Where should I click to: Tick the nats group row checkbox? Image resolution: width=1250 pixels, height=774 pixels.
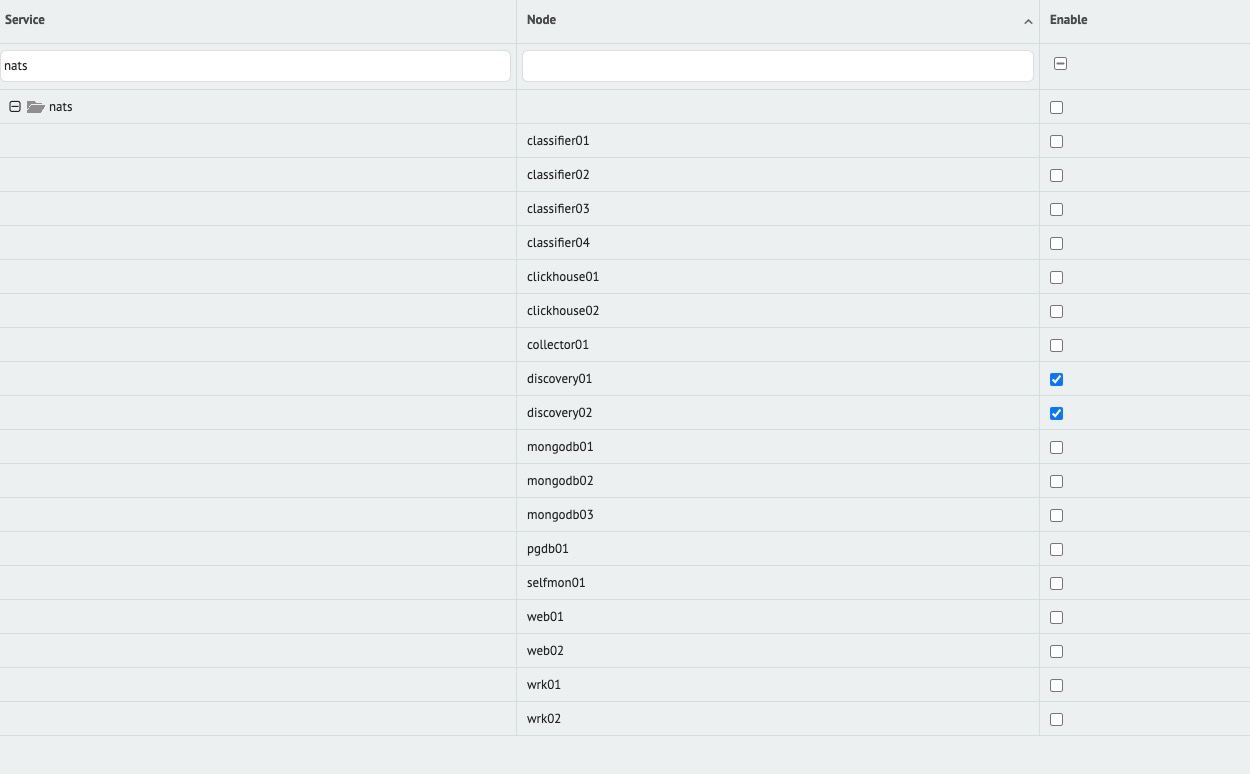pyautogui.click(x=1056, y=107)
